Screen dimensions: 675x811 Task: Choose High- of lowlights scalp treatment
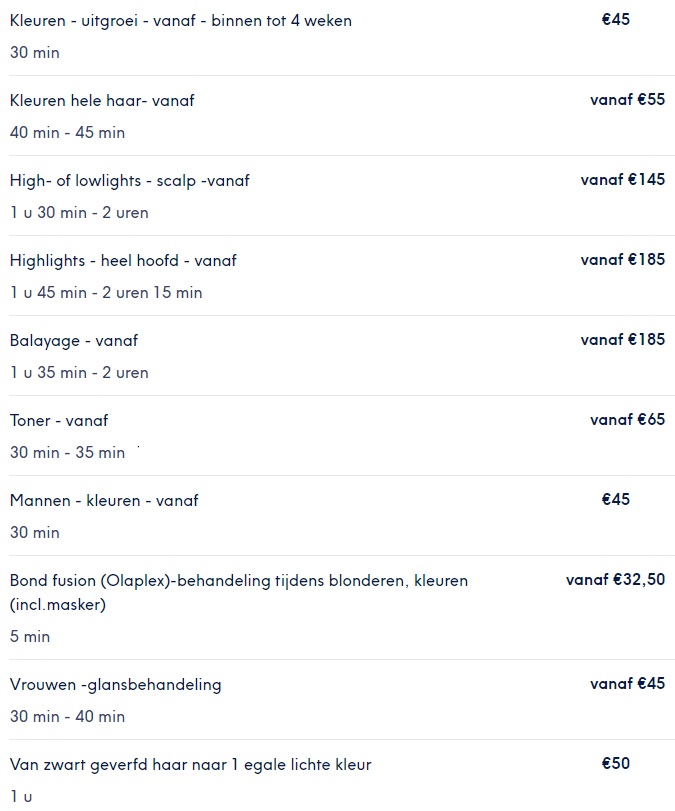point(341,196)
